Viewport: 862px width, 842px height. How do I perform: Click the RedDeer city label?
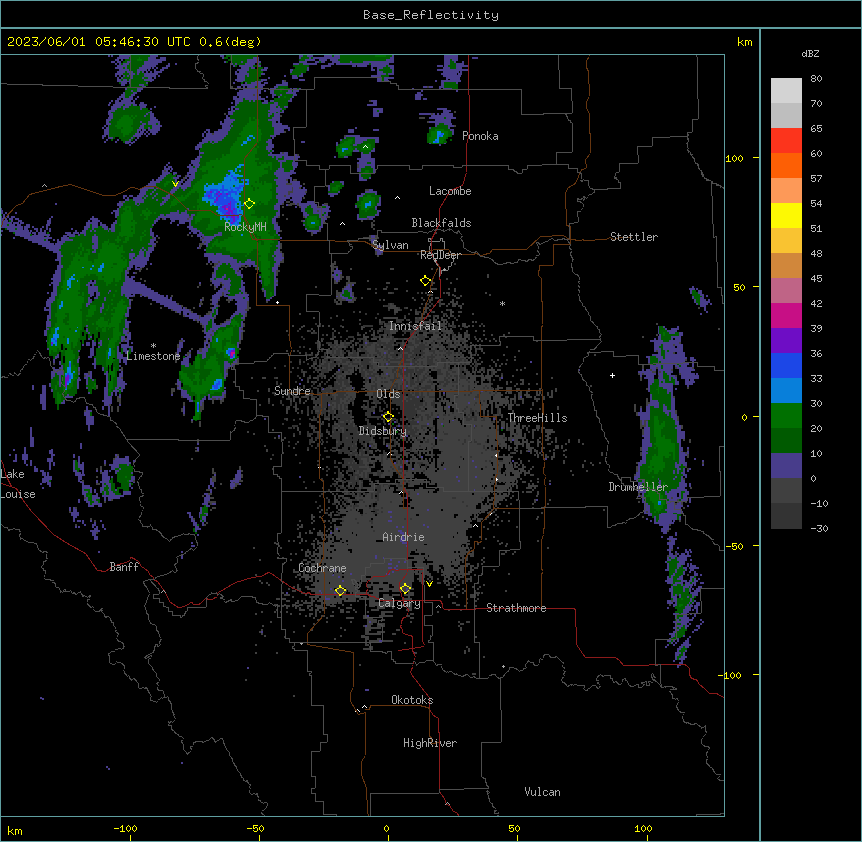tap(440, 255)
